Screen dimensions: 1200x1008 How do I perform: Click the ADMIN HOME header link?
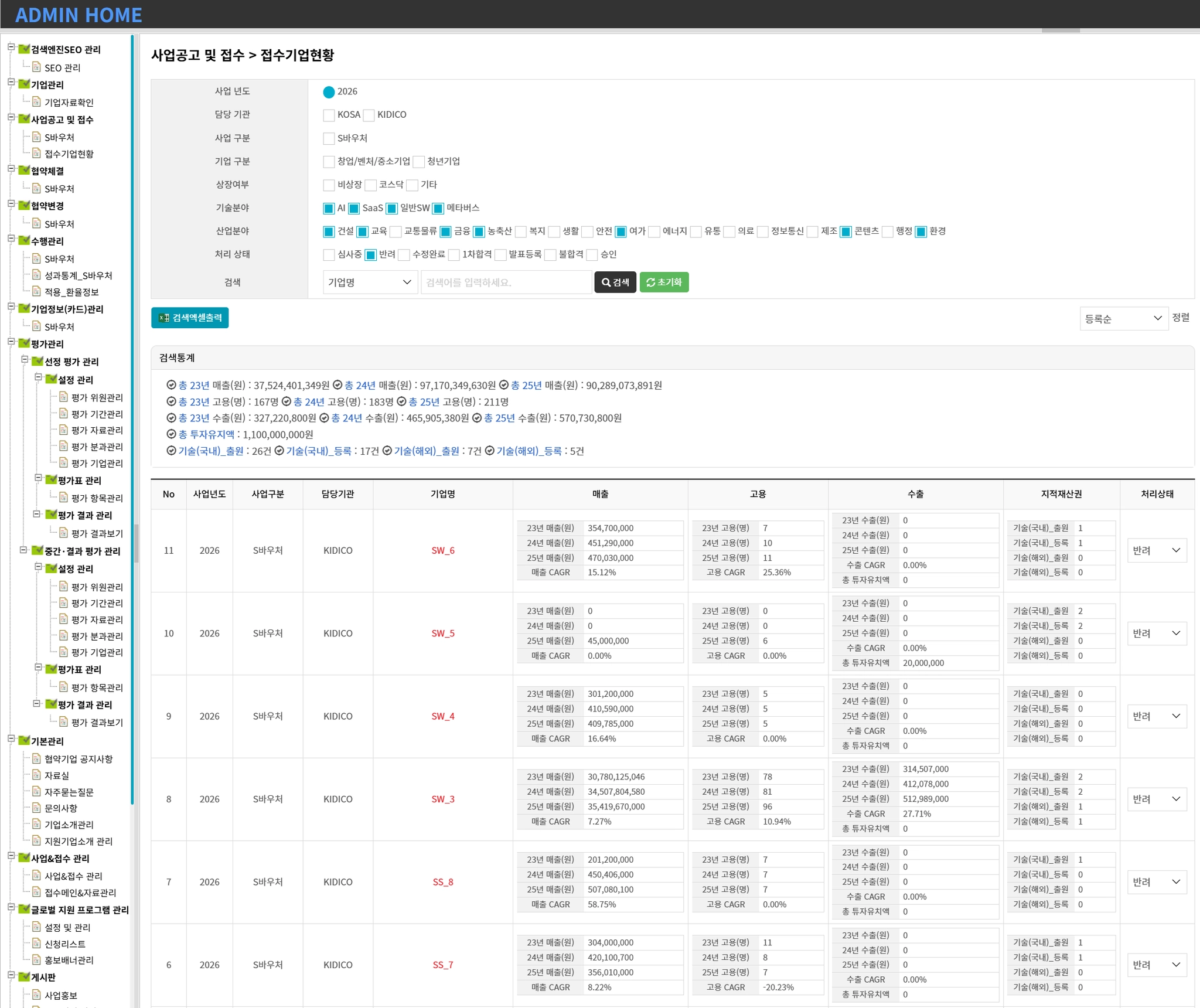tap(79, 15)
